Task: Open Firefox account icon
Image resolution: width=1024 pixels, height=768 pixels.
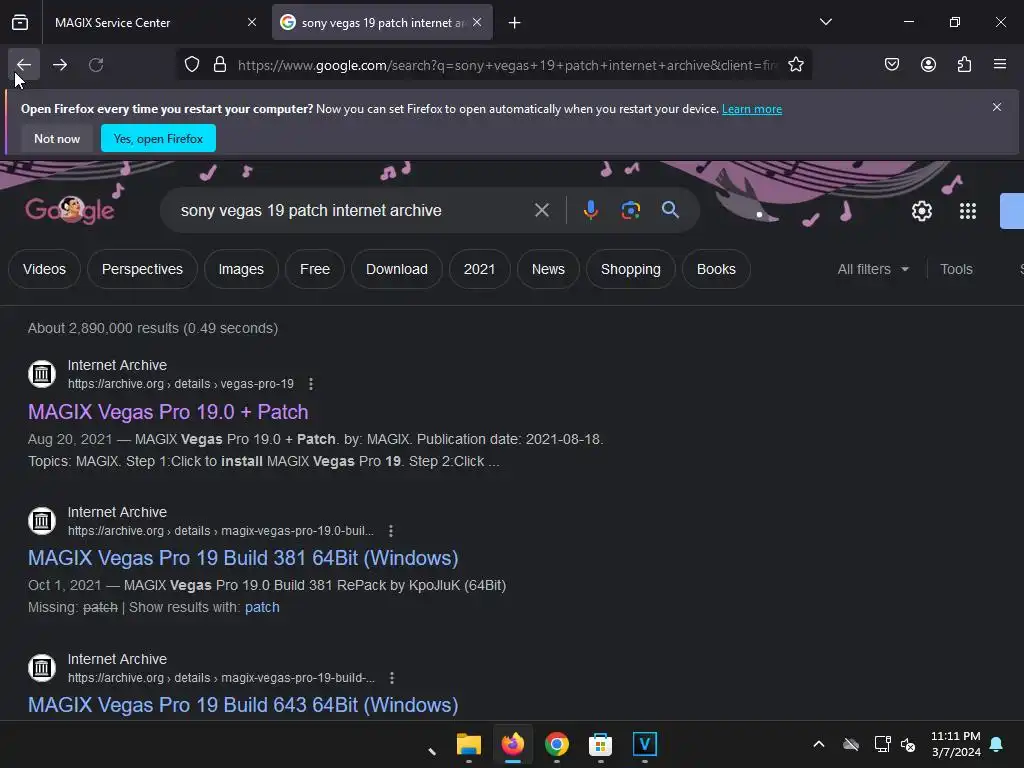Action: pyautogui.click(x=928, y=64)
